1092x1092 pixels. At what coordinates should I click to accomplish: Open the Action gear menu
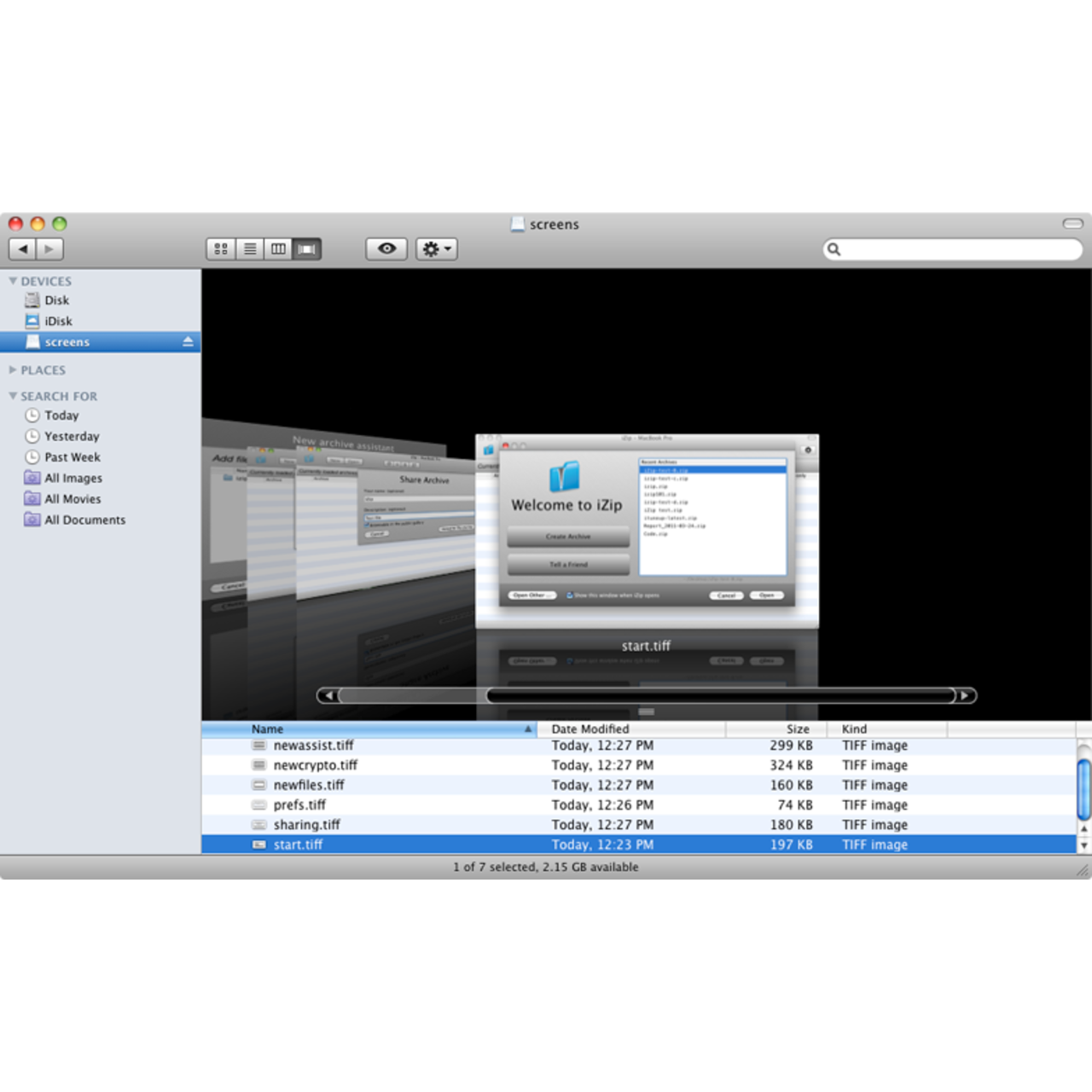point(437,249)
